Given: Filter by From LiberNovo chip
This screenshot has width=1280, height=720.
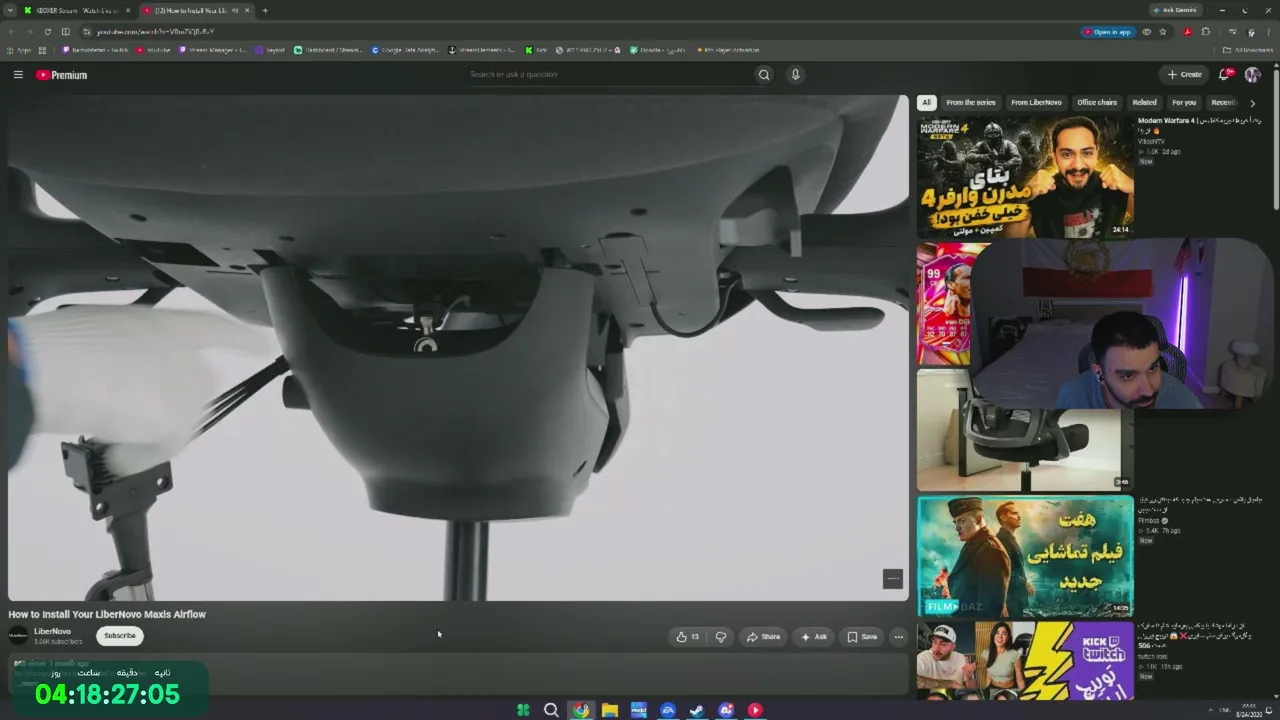Looking at the screenshot, I should (1036, 102).
